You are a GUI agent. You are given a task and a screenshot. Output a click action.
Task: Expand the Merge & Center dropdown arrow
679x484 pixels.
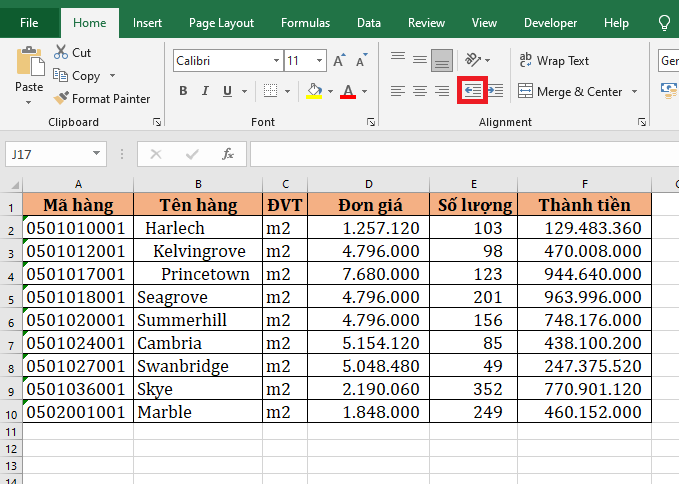point(634,92)
